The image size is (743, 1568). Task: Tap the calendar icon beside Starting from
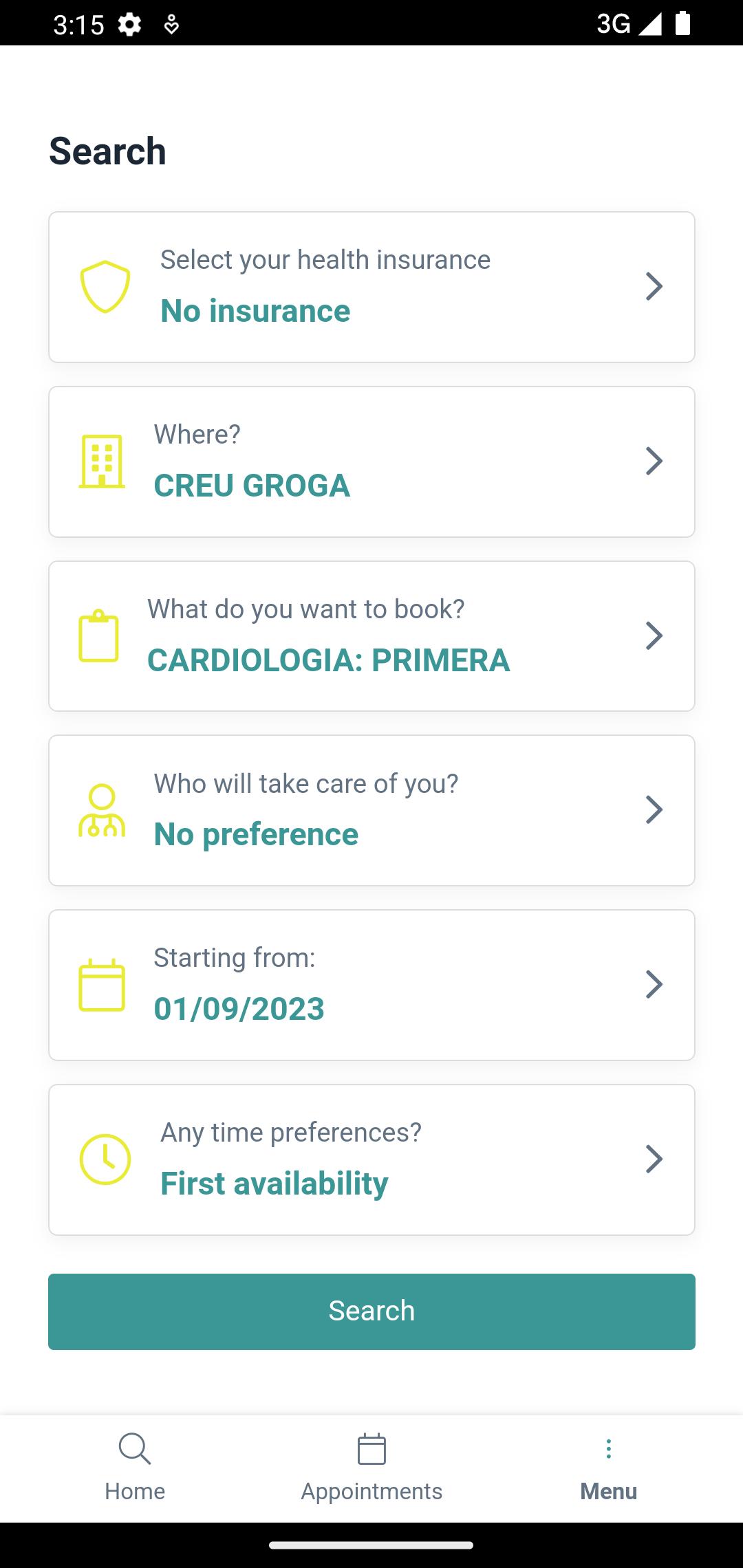(102, 985)
